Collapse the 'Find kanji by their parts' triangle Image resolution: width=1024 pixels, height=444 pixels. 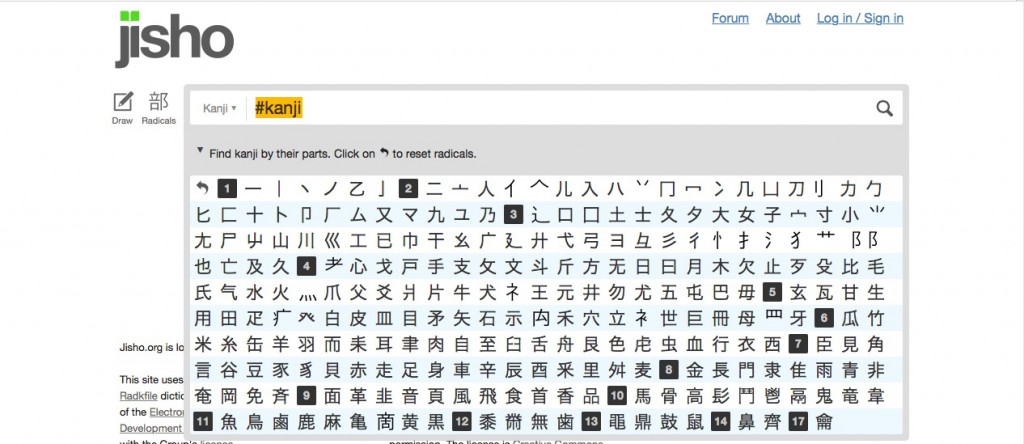point(200,152)
